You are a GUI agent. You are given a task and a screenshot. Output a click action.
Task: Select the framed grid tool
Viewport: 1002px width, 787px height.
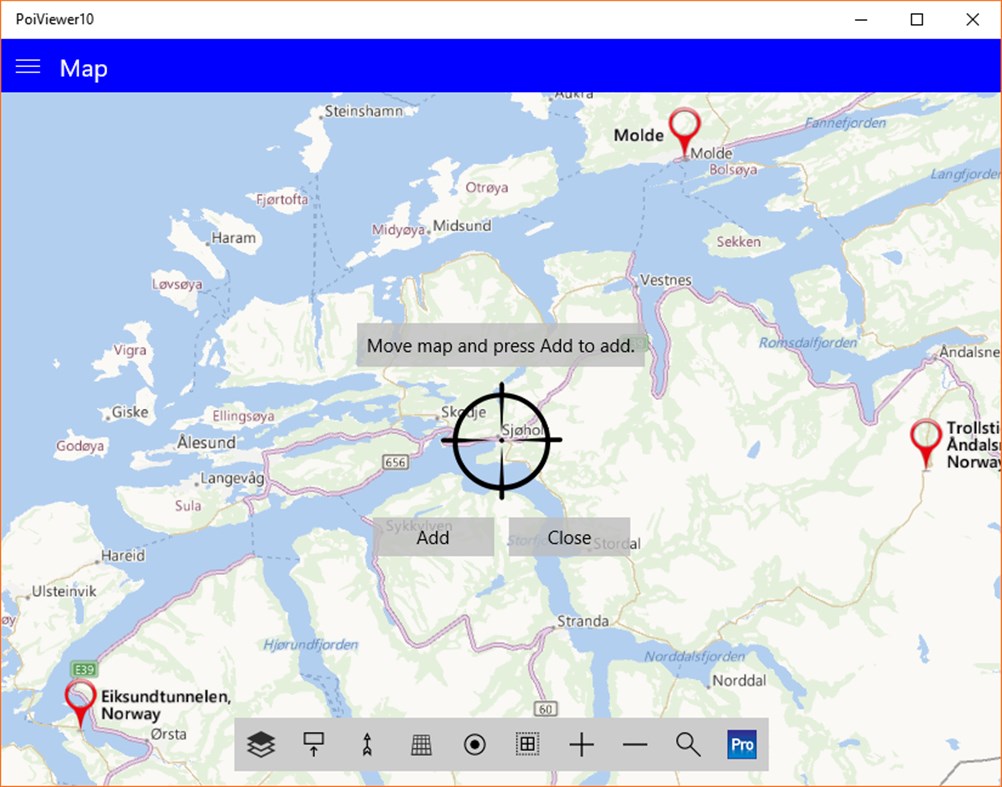point(527,744)
